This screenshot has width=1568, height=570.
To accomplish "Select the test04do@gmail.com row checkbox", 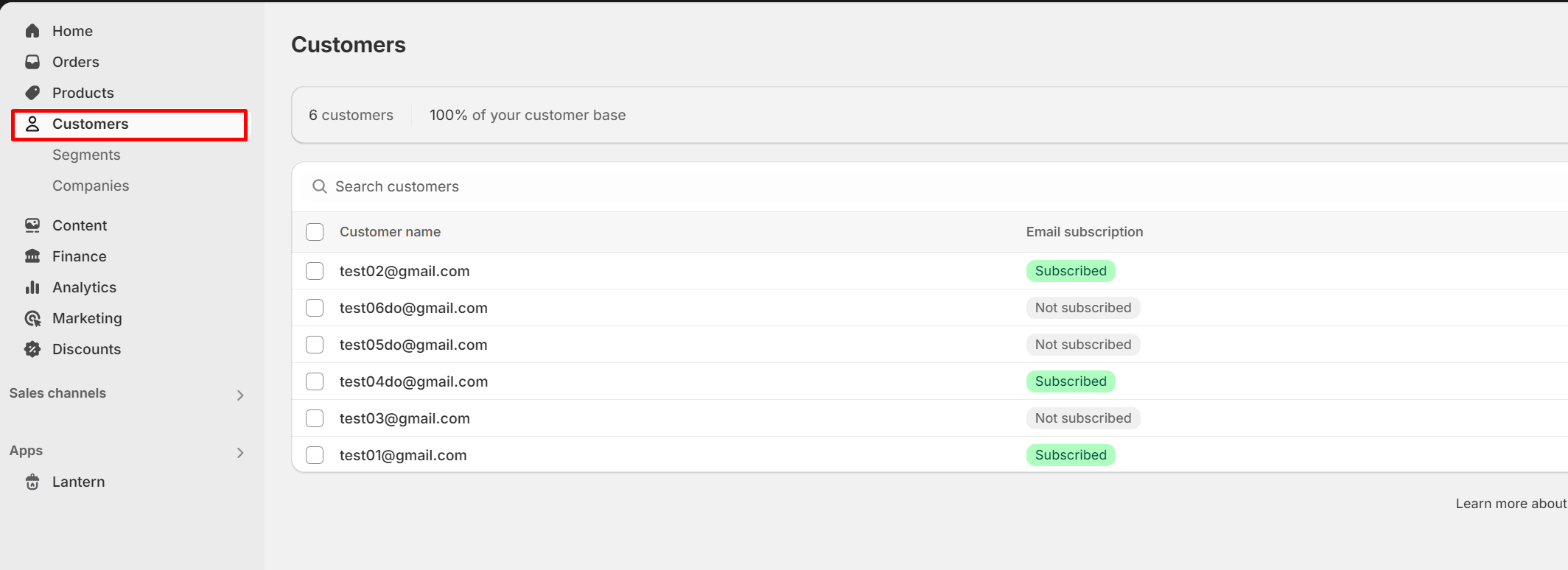I will (315, 381).
